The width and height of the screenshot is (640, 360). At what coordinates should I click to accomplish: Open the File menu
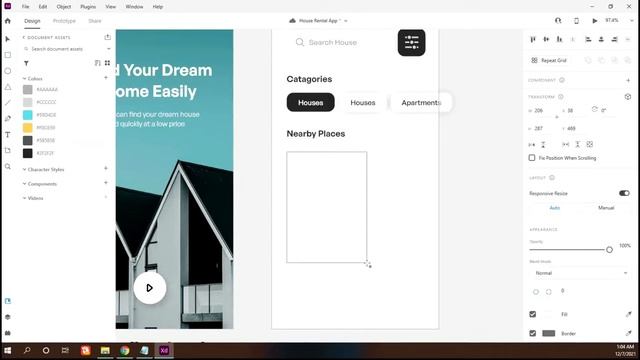point(25,7)
